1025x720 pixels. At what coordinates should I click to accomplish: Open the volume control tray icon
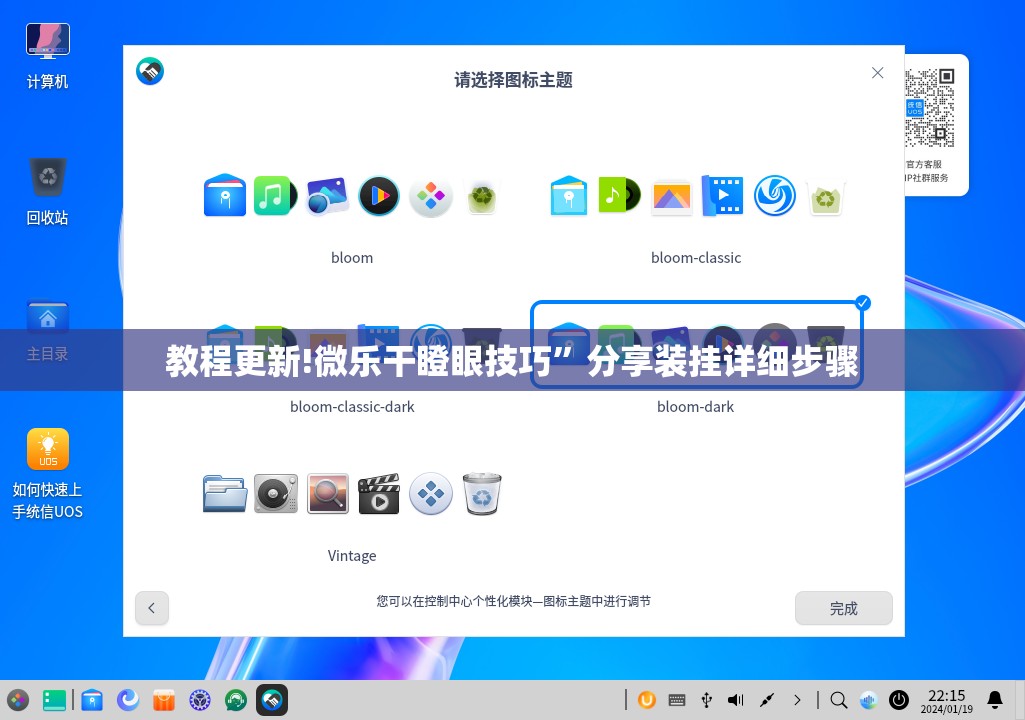[736, 700]
